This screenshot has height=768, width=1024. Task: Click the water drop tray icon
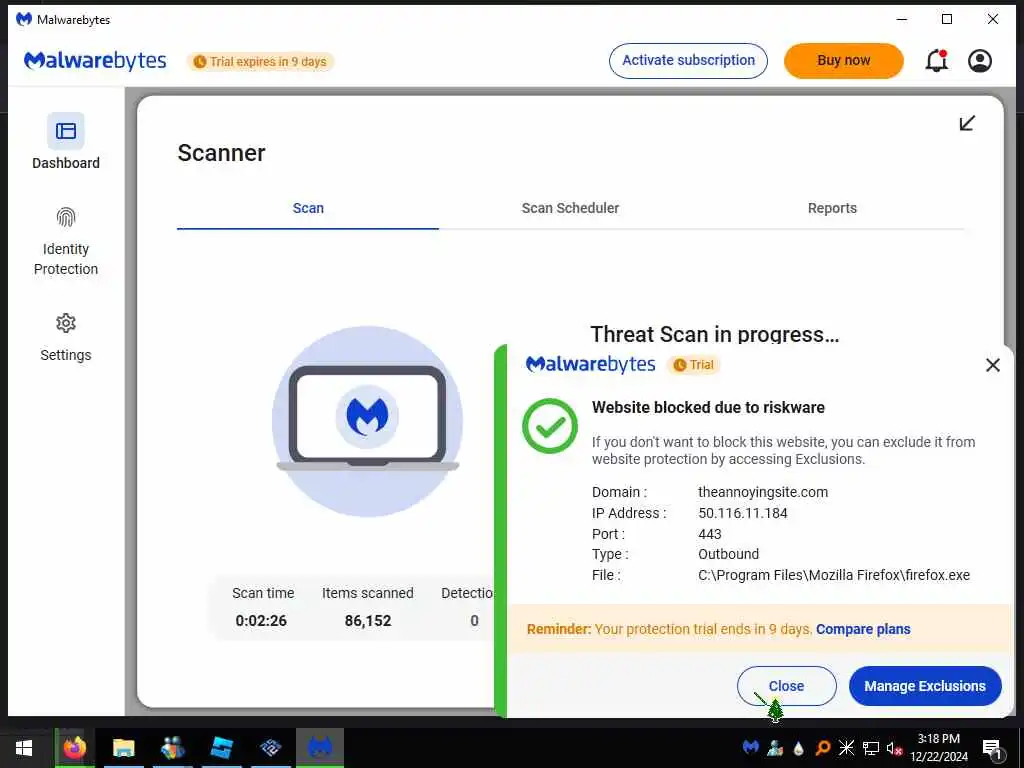[x=798, y=748]
